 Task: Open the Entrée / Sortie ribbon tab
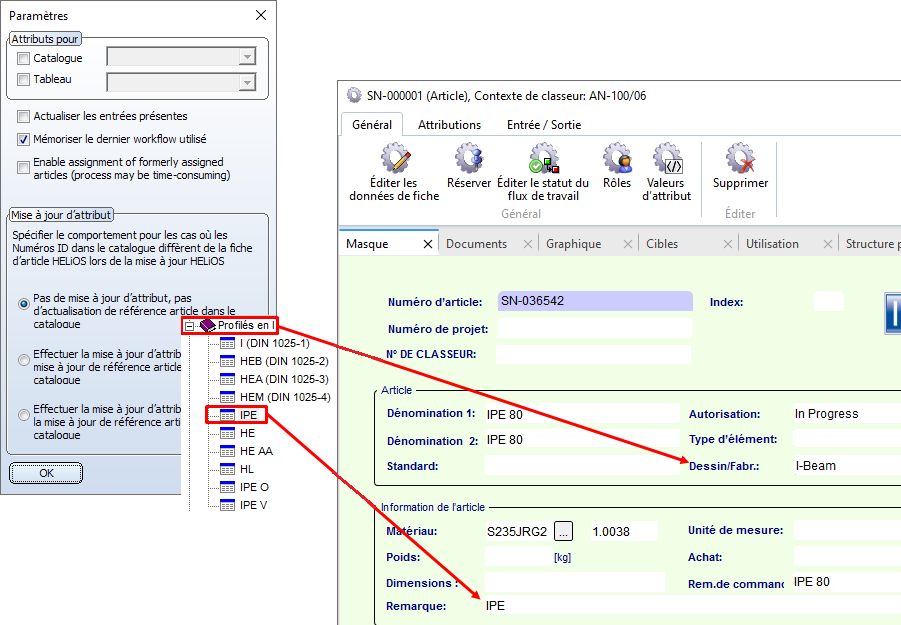click(544, 125)
